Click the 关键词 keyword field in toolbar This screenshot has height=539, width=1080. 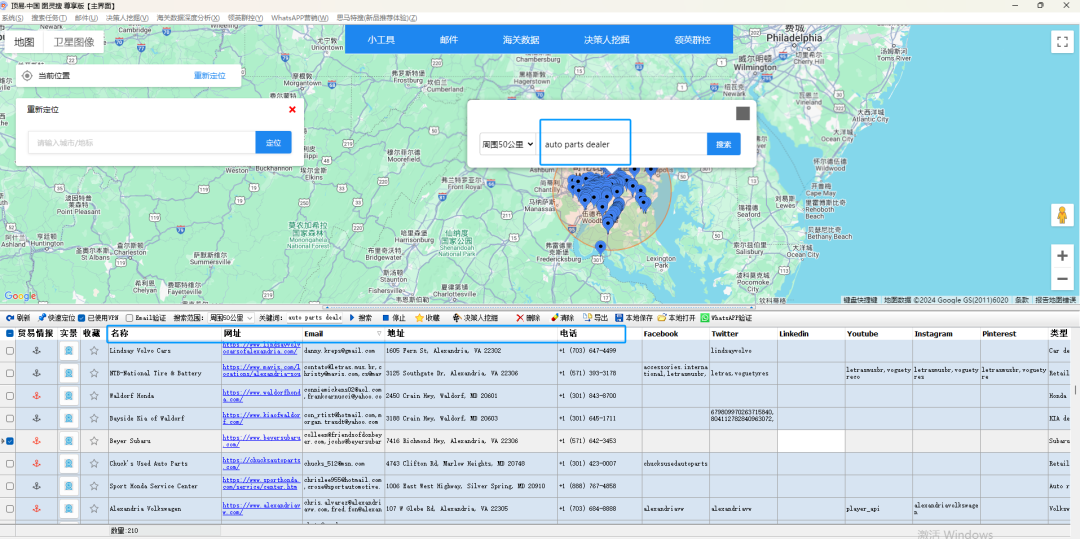315,318
